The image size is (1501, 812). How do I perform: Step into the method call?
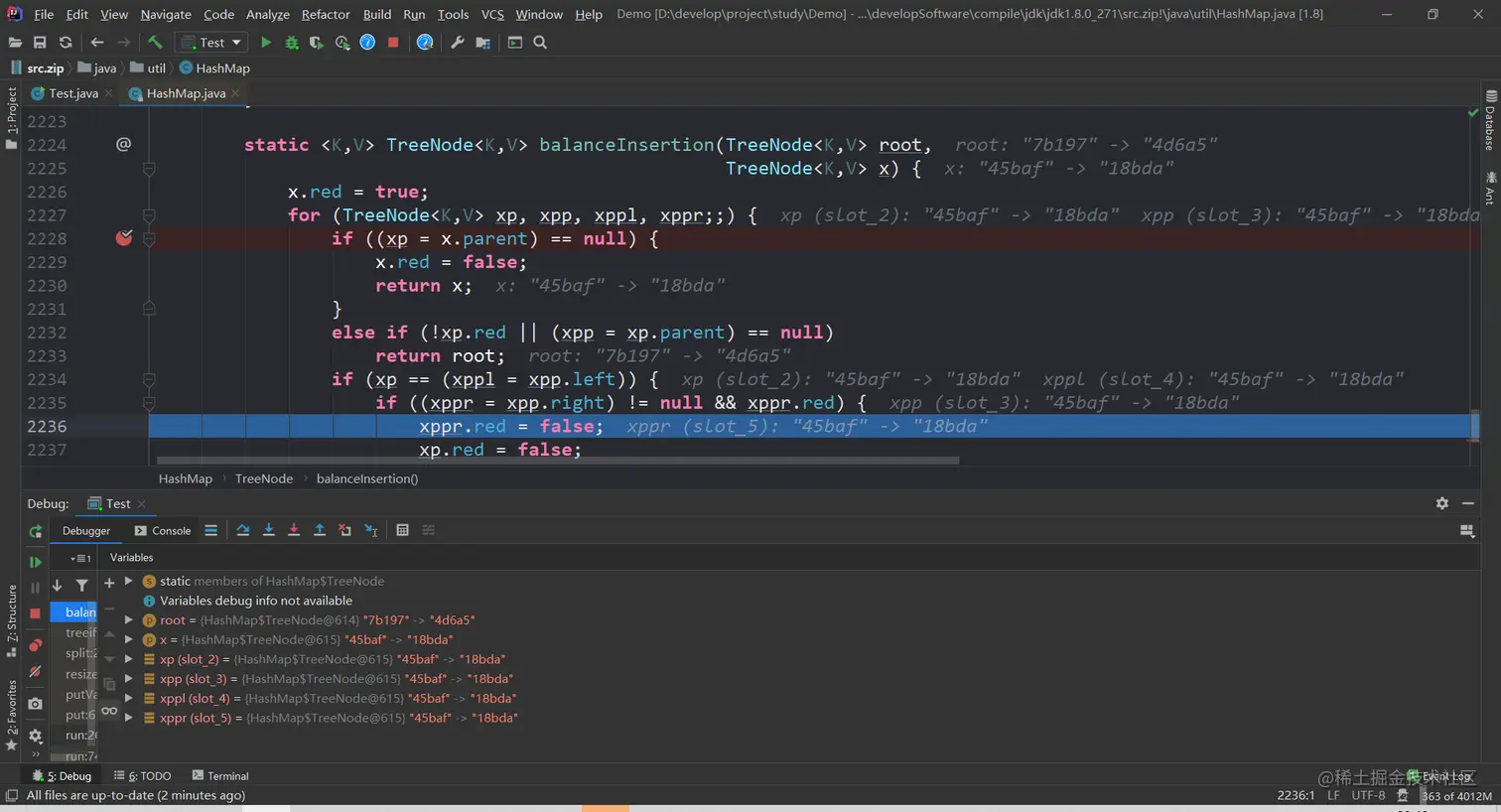tap(269, 530)
